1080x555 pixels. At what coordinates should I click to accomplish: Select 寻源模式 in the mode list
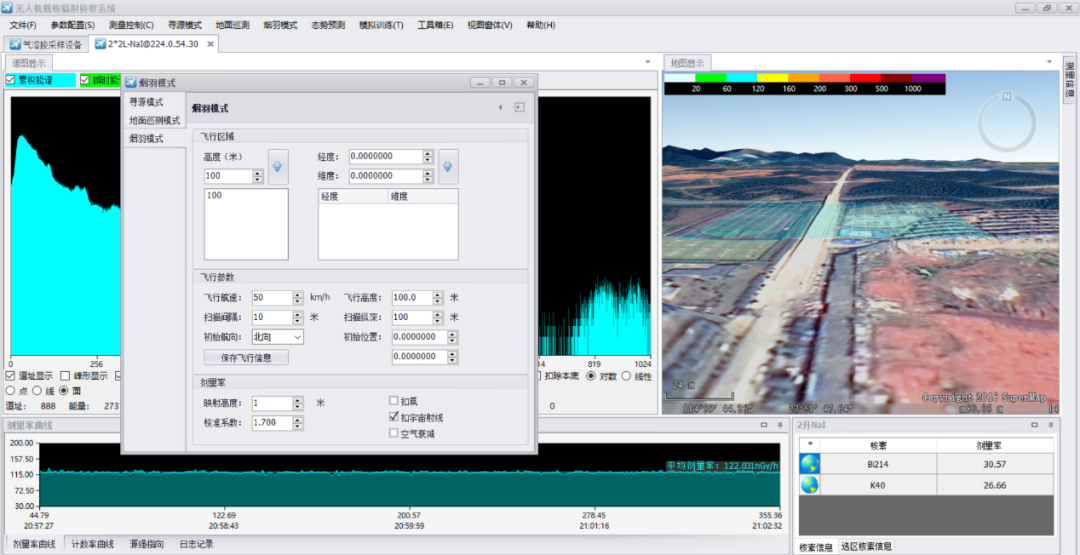[146, 103]
